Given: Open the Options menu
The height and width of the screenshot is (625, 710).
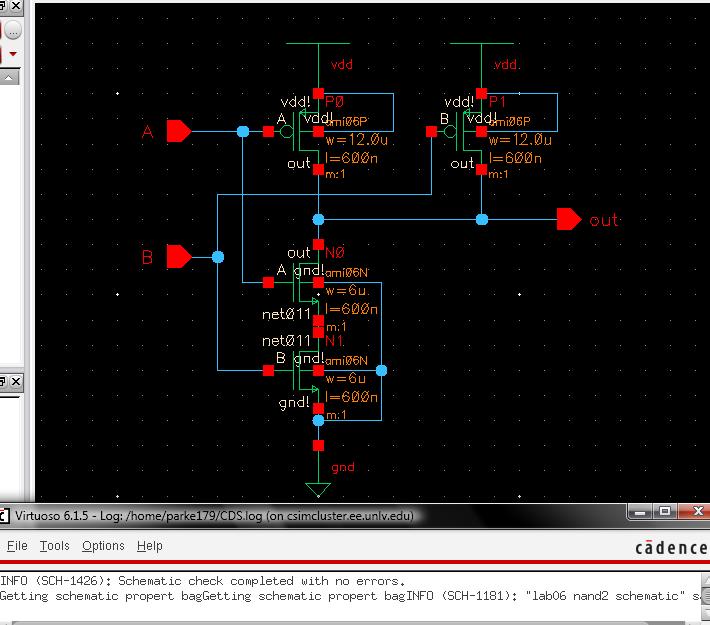Looking at the screenshot, I should pyautogui.click(x=103, y=546).
